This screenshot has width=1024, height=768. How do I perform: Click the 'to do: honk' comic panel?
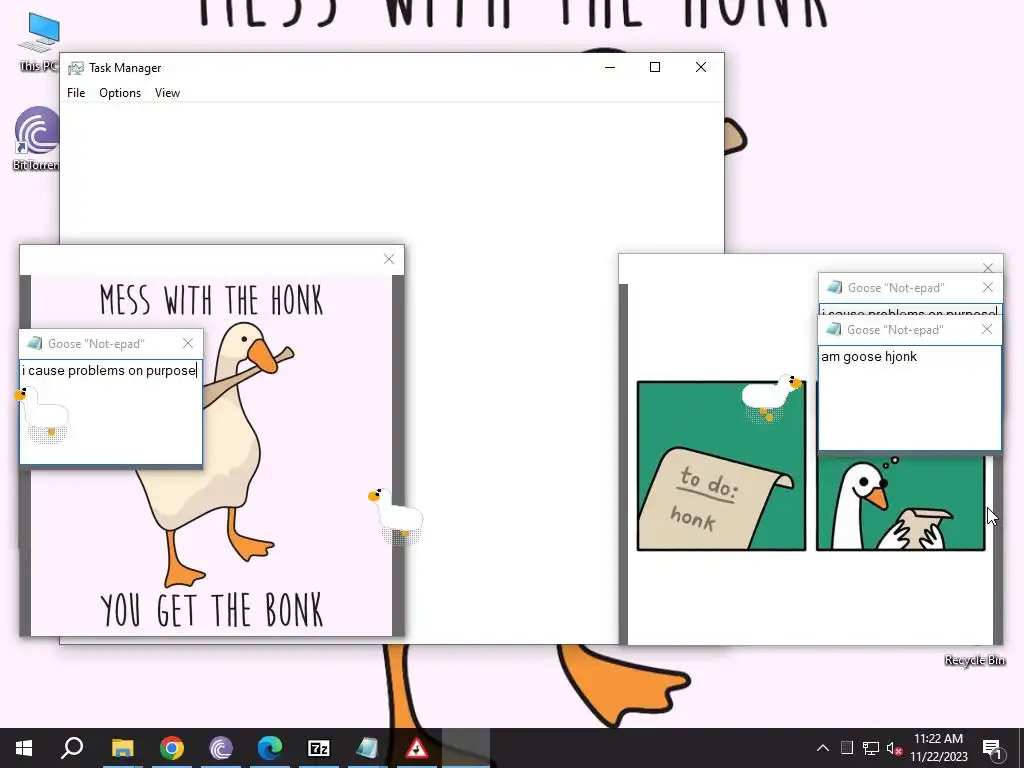pos(721,466)
